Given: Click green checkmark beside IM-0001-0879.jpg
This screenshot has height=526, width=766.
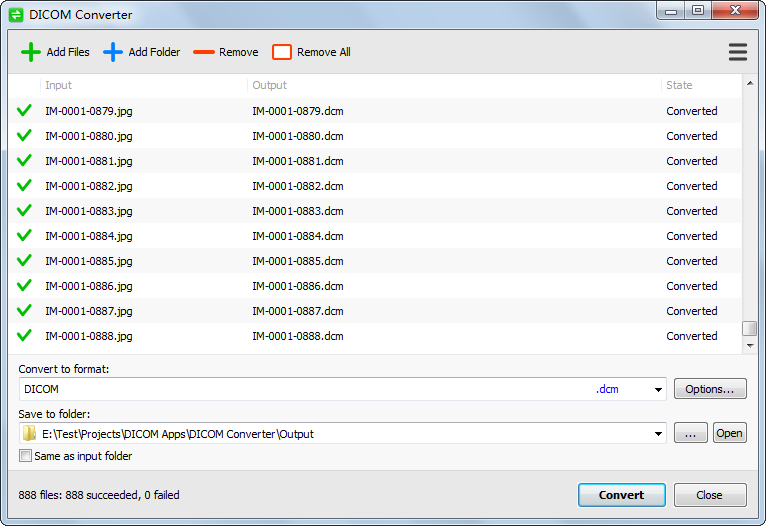Looking at the screenshot, I should (25, 111).
